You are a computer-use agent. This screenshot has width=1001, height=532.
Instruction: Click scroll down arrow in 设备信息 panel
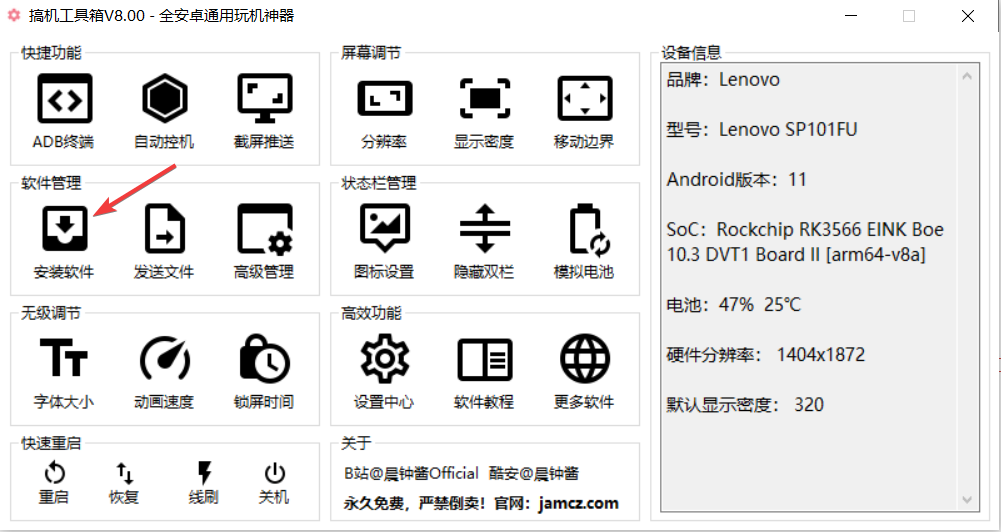coord(967,499)
